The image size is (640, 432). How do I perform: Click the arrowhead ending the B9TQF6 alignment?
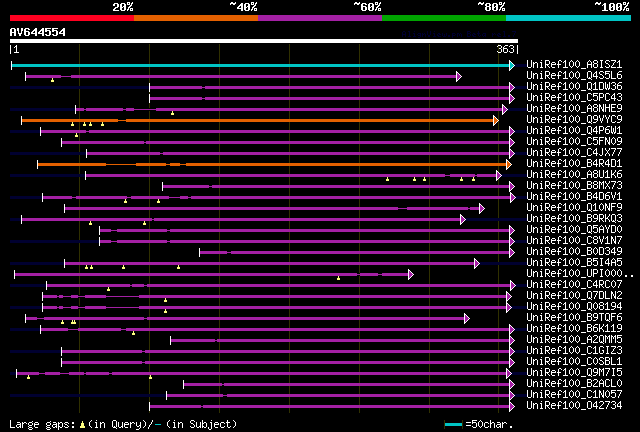467,319
